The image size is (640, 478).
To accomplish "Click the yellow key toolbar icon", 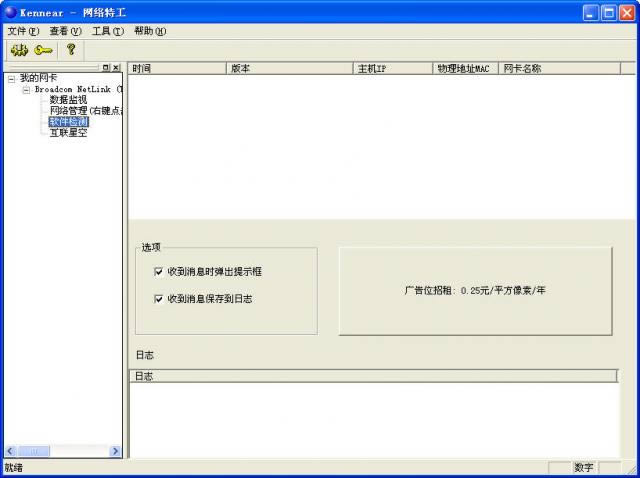I will 43,50.
